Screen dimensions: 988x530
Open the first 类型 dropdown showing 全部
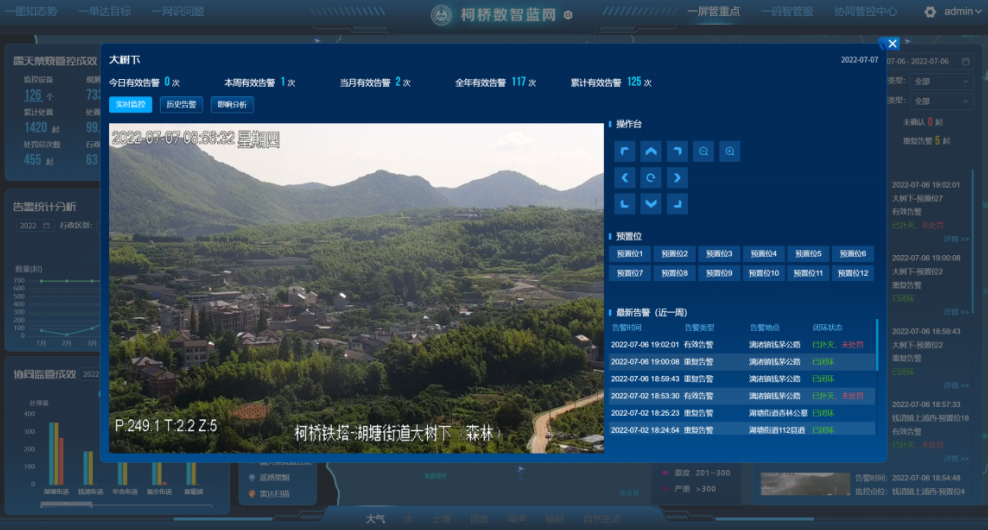[941, 81]
